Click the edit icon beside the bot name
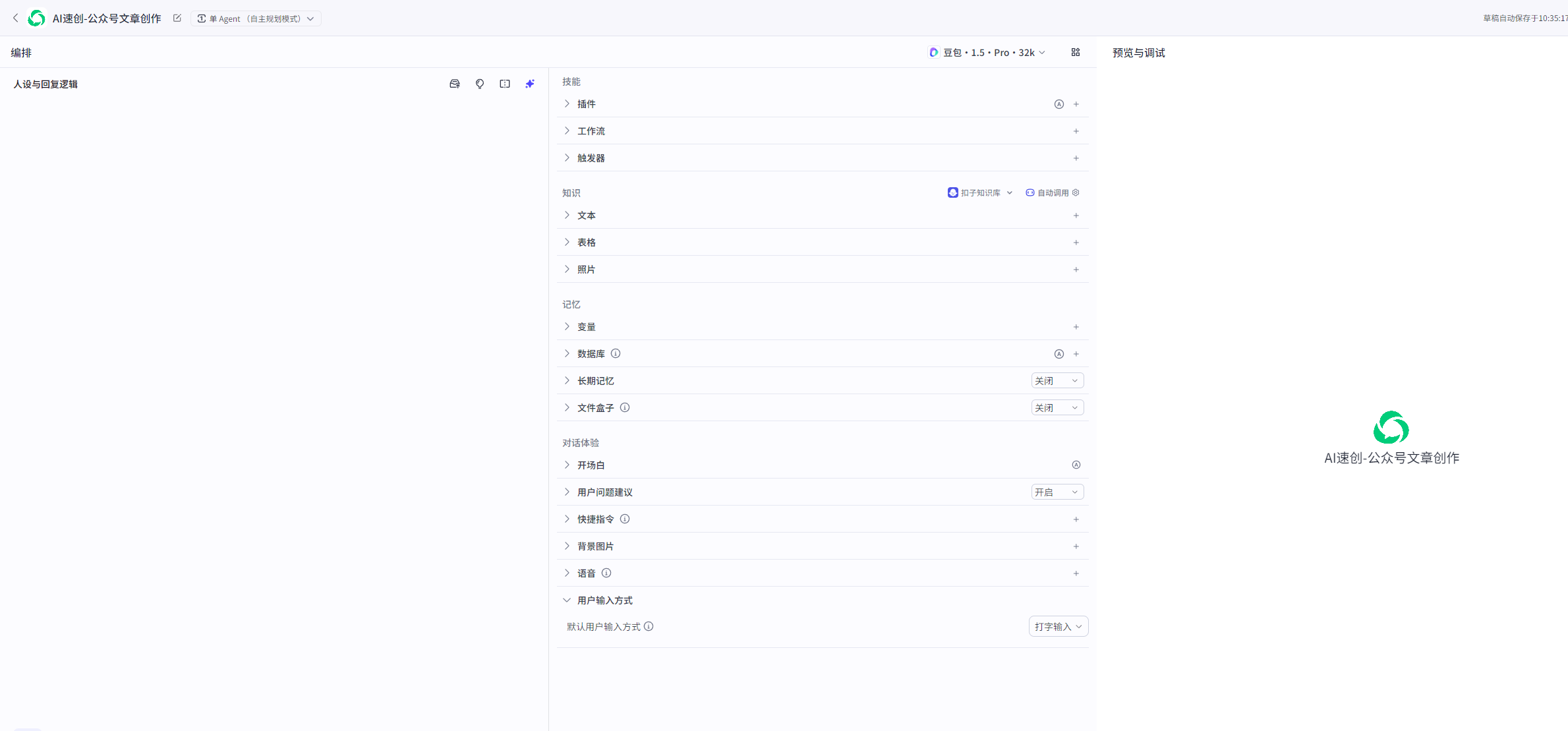Screen dimensions: 1568x731 coord(177,18)
